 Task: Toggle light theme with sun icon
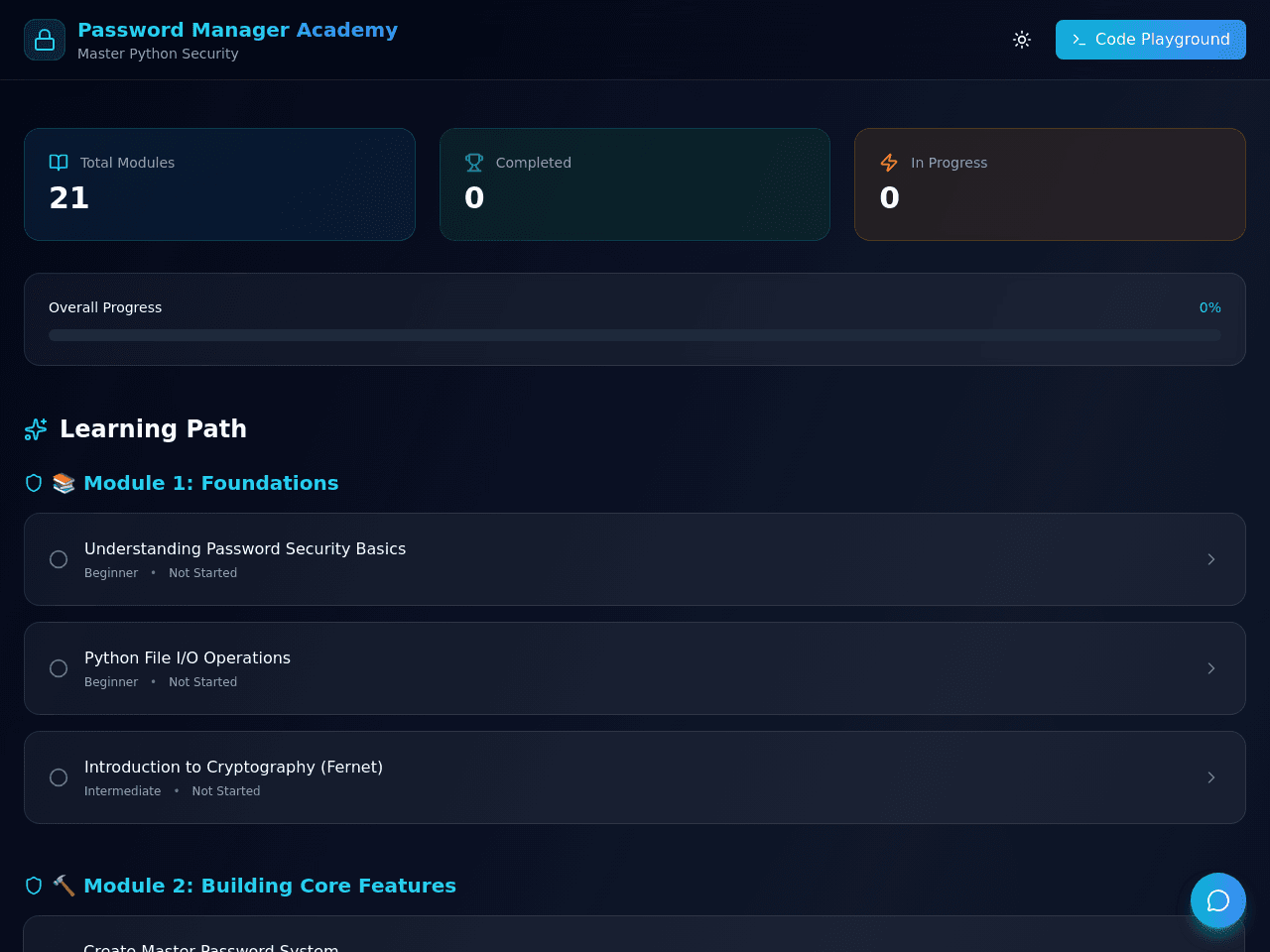(x=1022, y=40)
